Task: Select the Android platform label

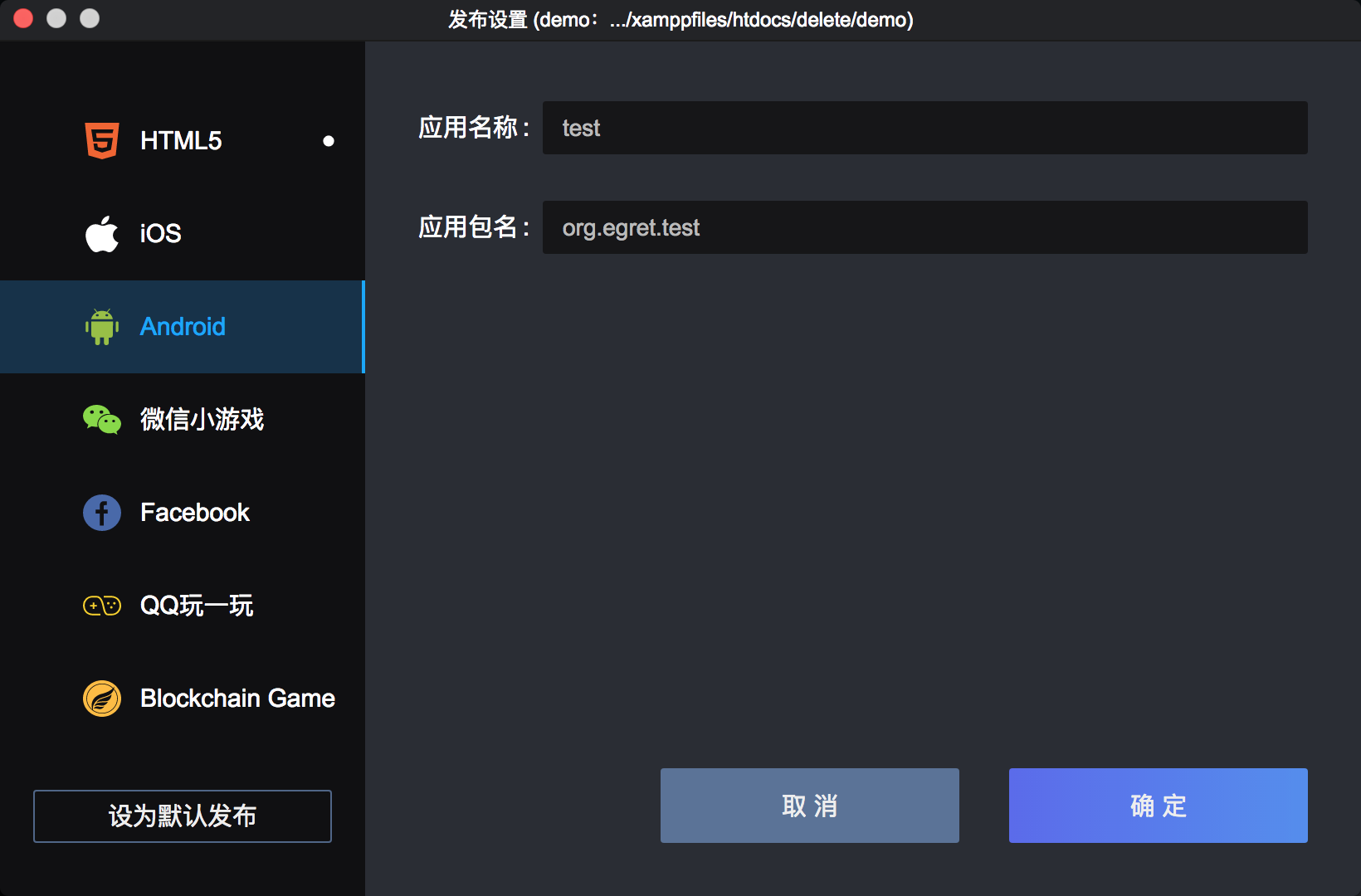Action: pos(183,327)
